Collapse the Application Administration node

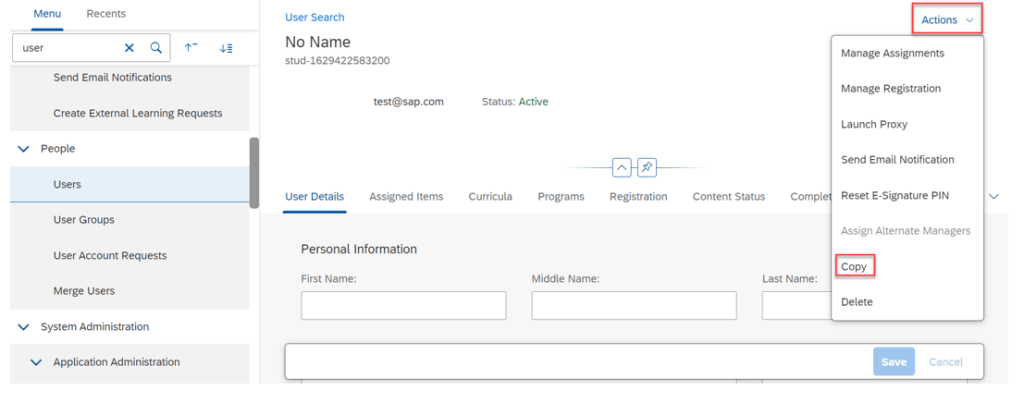[37, 362]
